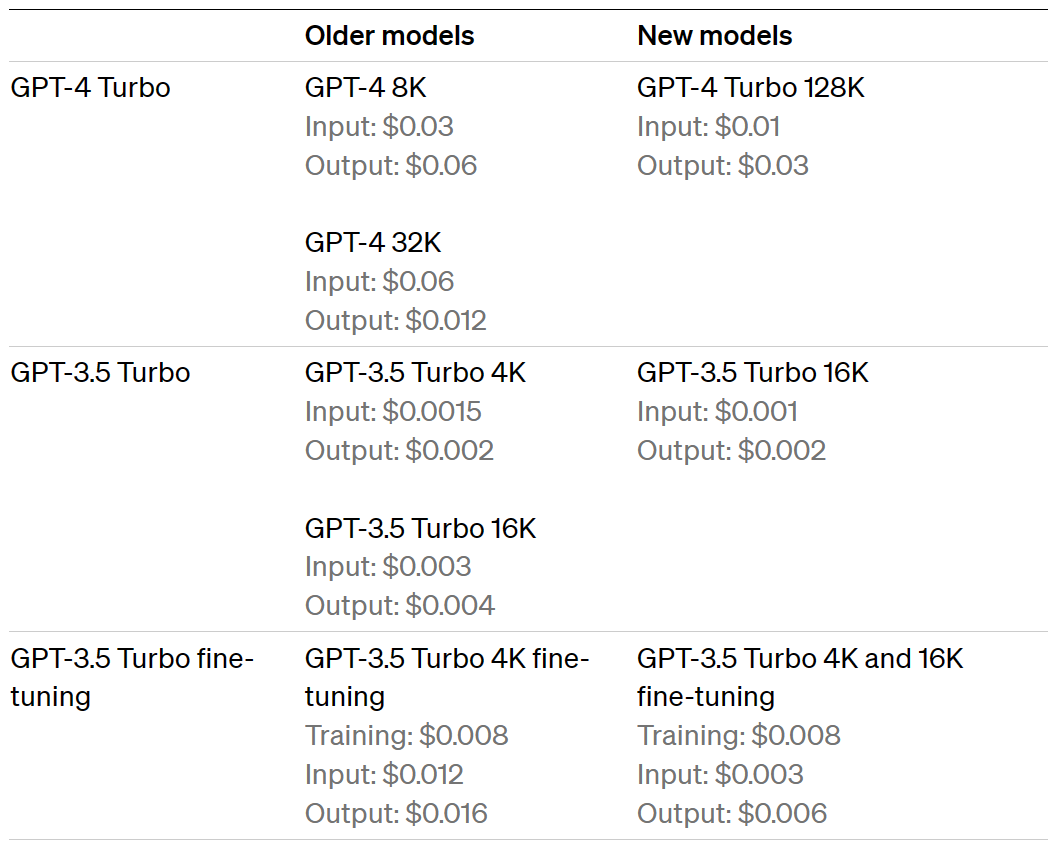The image size is (1057, 849).
Task: Select the "Input: $0.0015" price text
Action: point(393,412)
